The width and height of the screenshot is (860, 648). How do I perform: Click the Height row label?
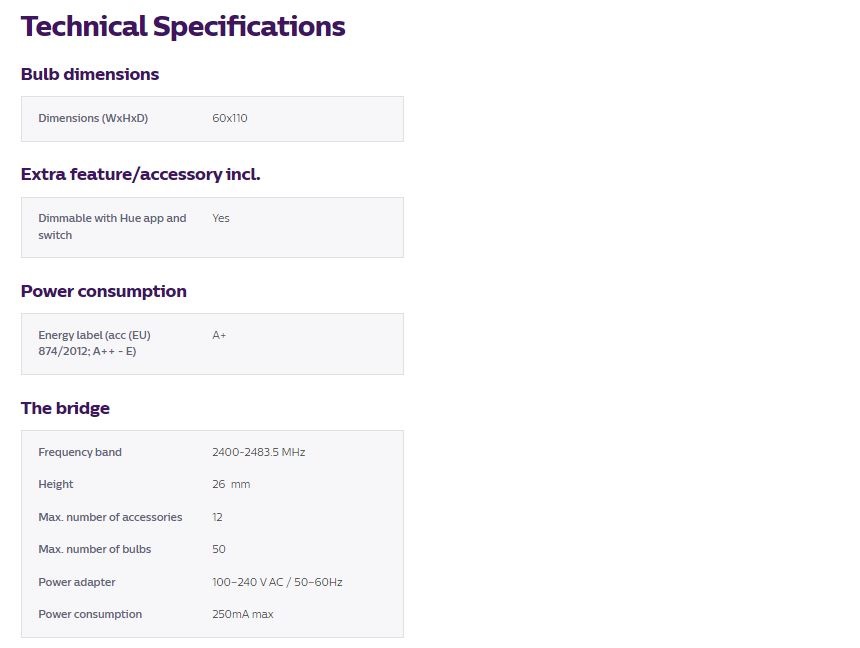point(56,484)
